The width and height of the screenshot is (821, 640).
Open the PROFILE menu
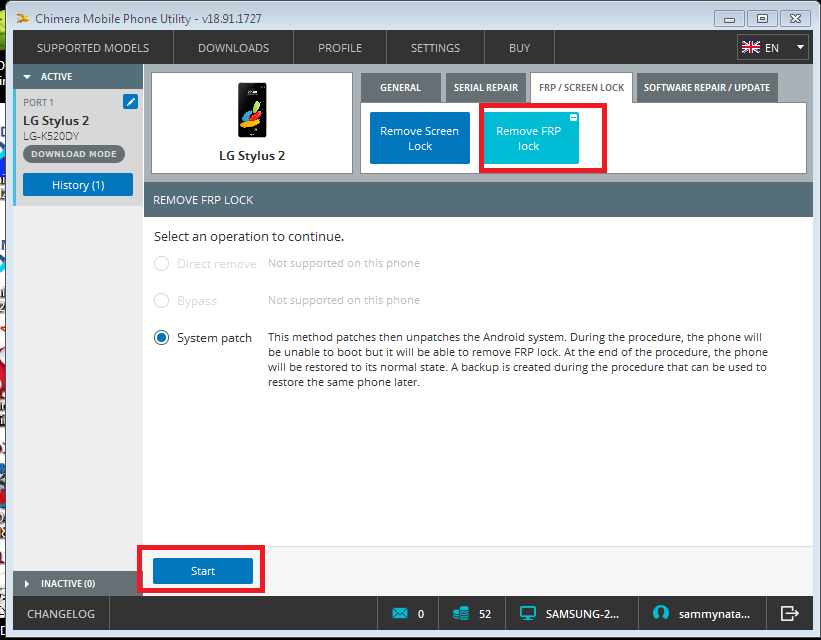[x=340, y=48]
